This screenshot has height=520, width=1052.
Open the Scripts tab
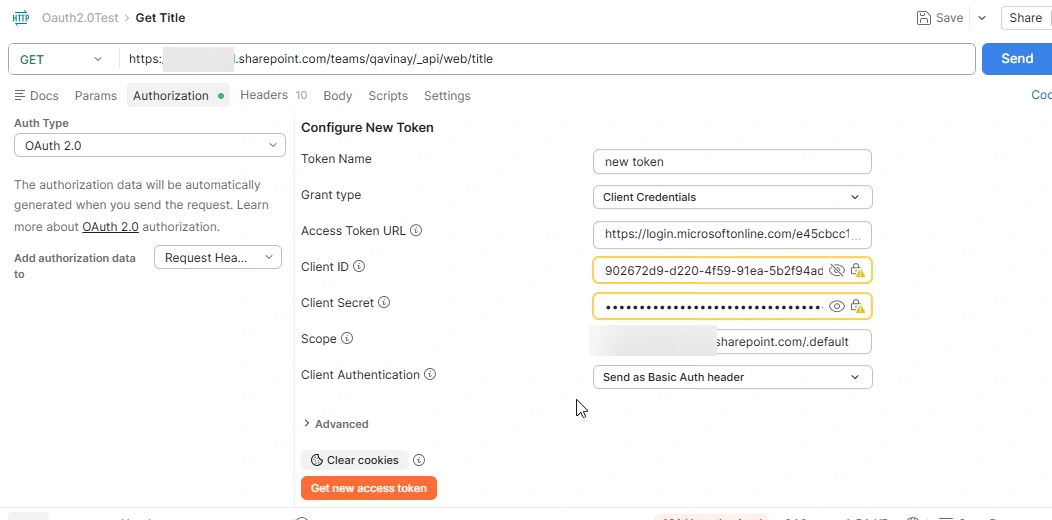[388, 96]
